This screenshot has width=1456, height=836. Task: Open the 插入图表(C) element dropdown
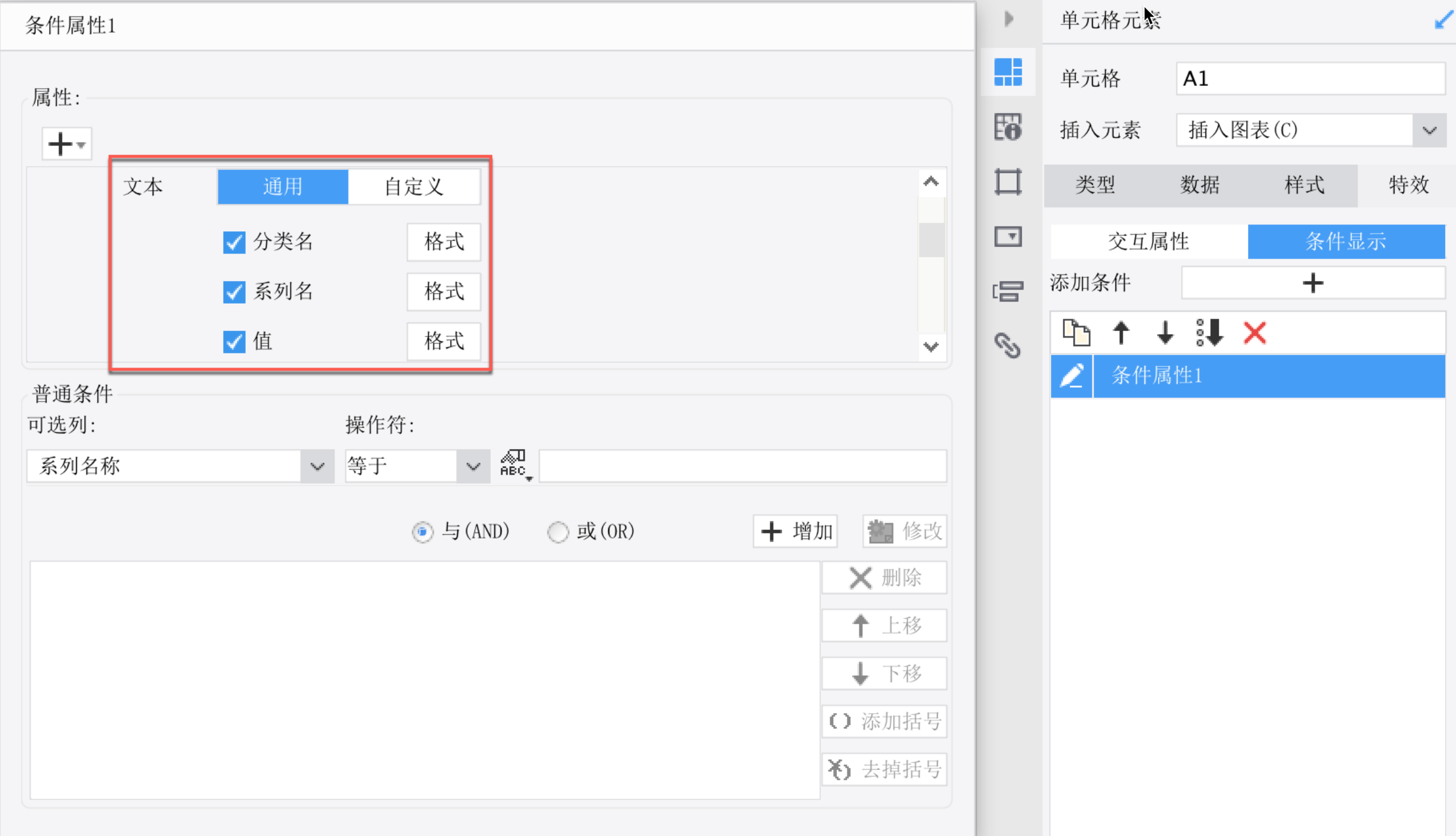(1429, 130)
